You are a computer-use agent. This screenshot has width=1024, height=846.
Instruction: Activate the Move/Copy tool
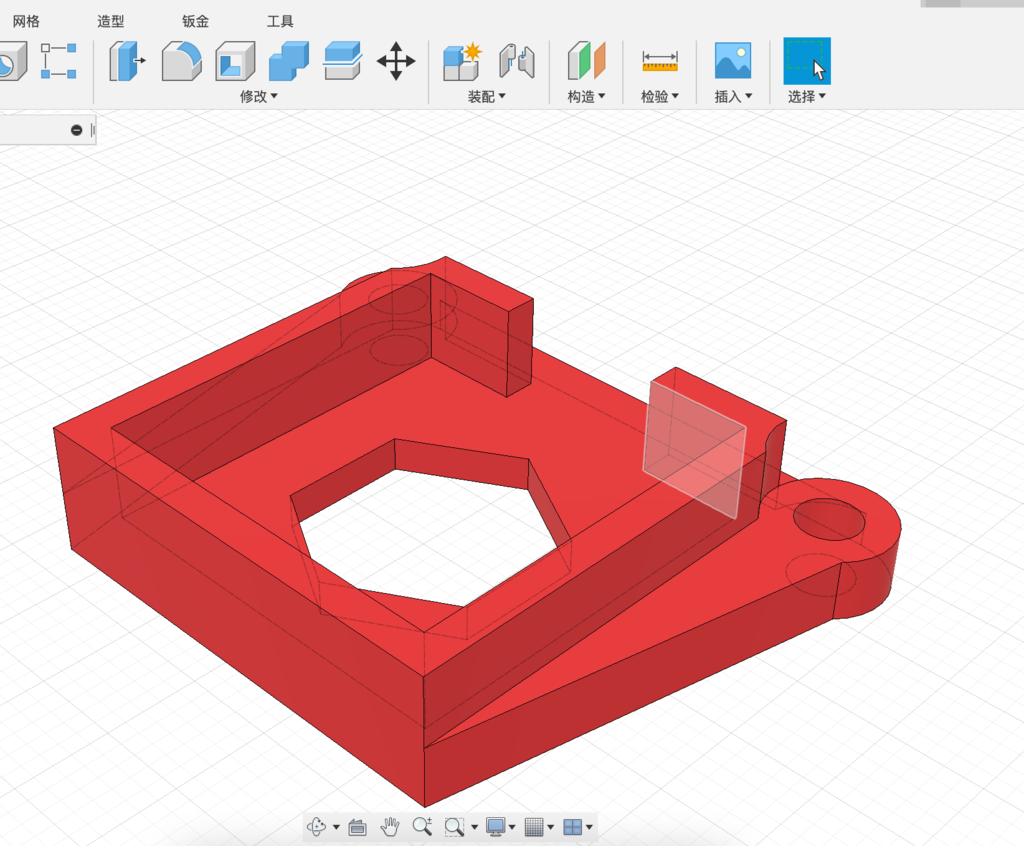tap(396, 60)
